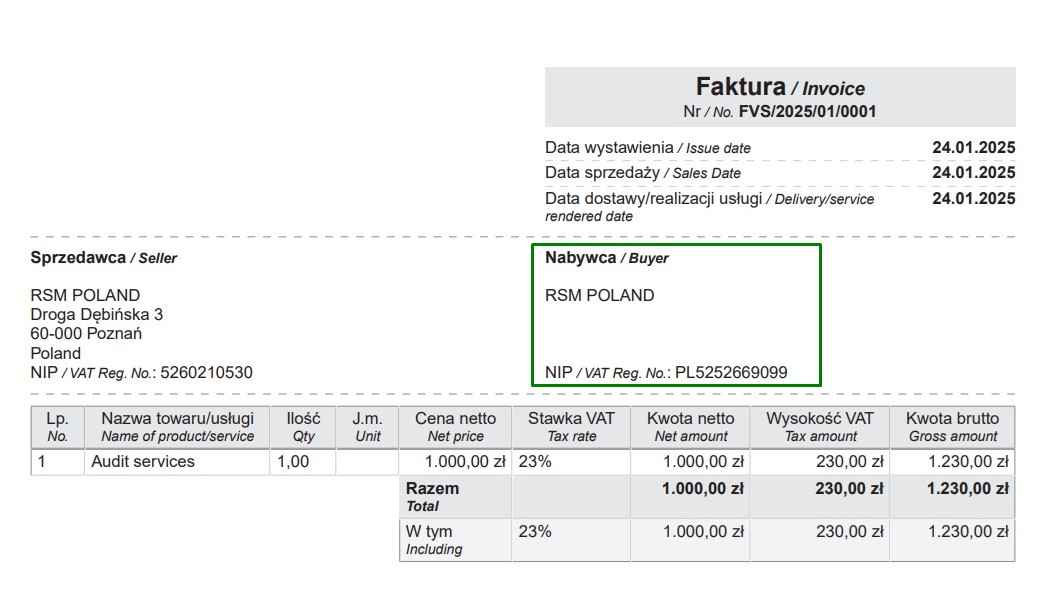The image size is (1045, 601).
Task: Click RSM POLAND name in the buyer box
Action: pyautogui.click(x=599, y=295)
